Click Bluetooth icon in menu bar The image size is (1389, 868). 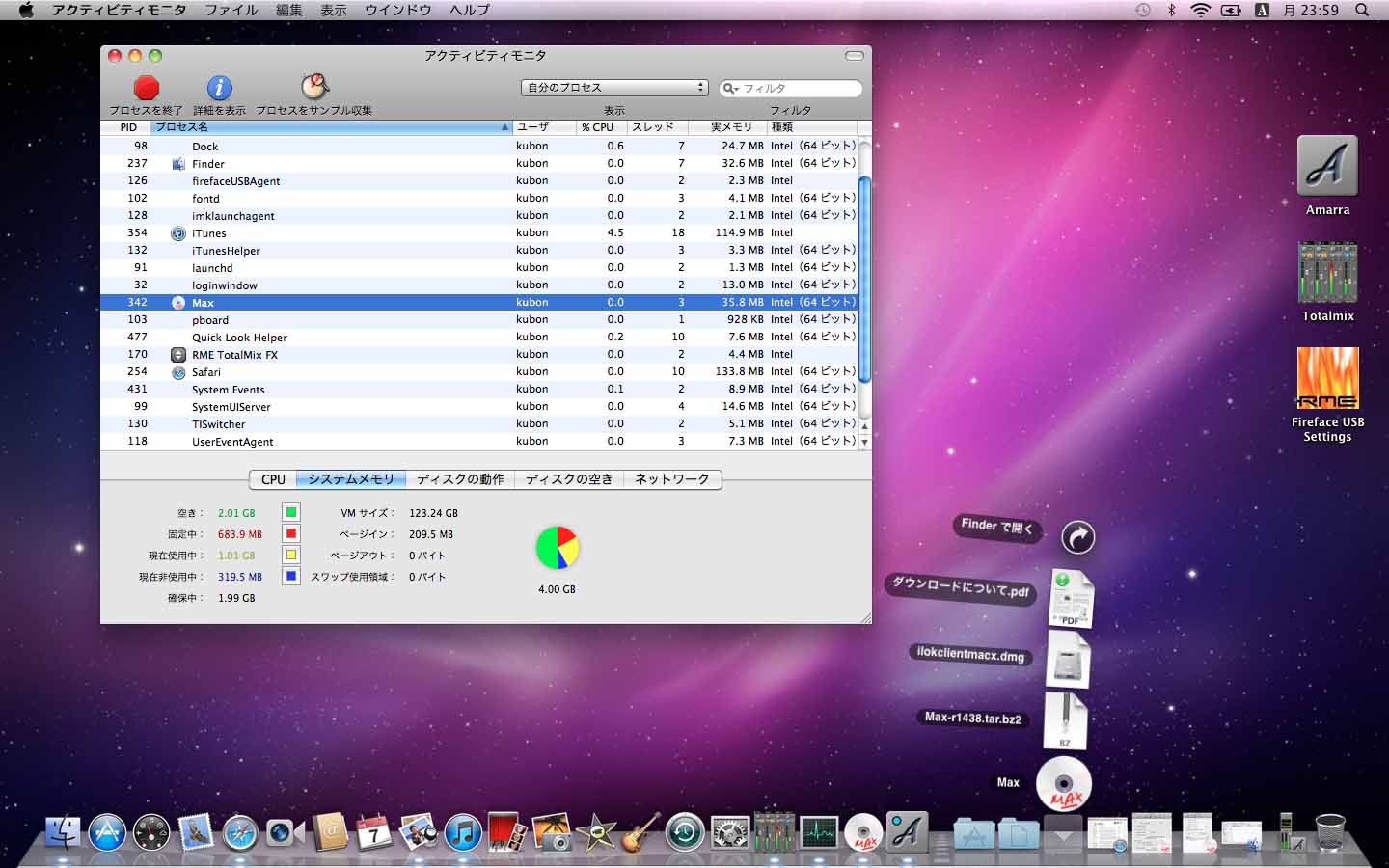click(1172, 10)
